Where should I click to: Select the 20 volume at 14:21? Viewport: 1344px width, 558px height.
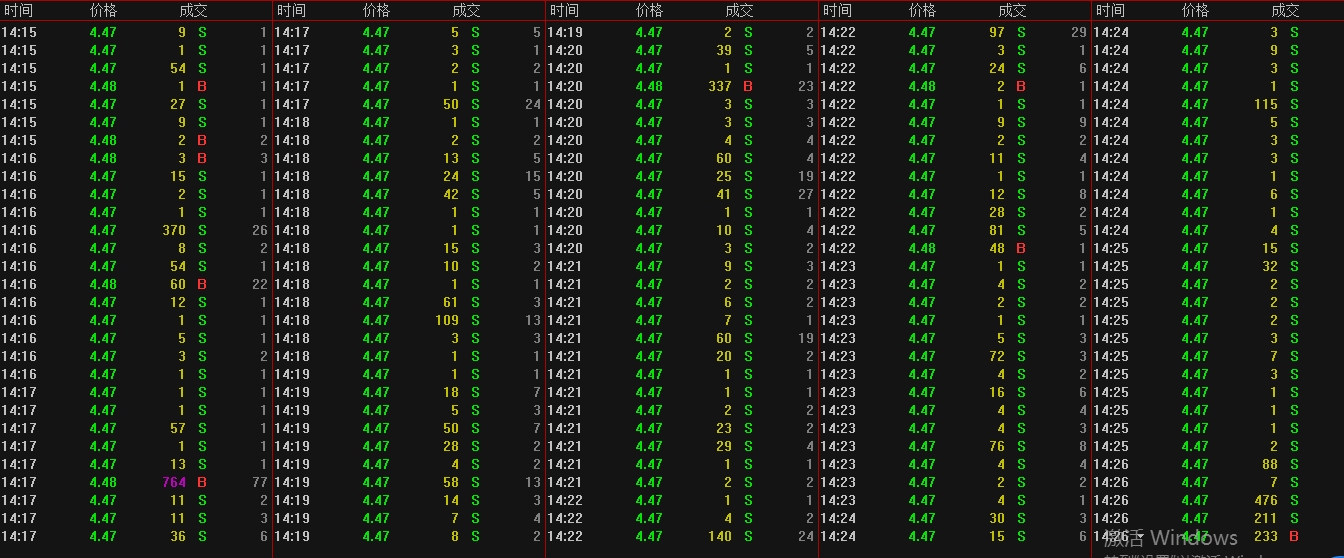click(724, 356)
